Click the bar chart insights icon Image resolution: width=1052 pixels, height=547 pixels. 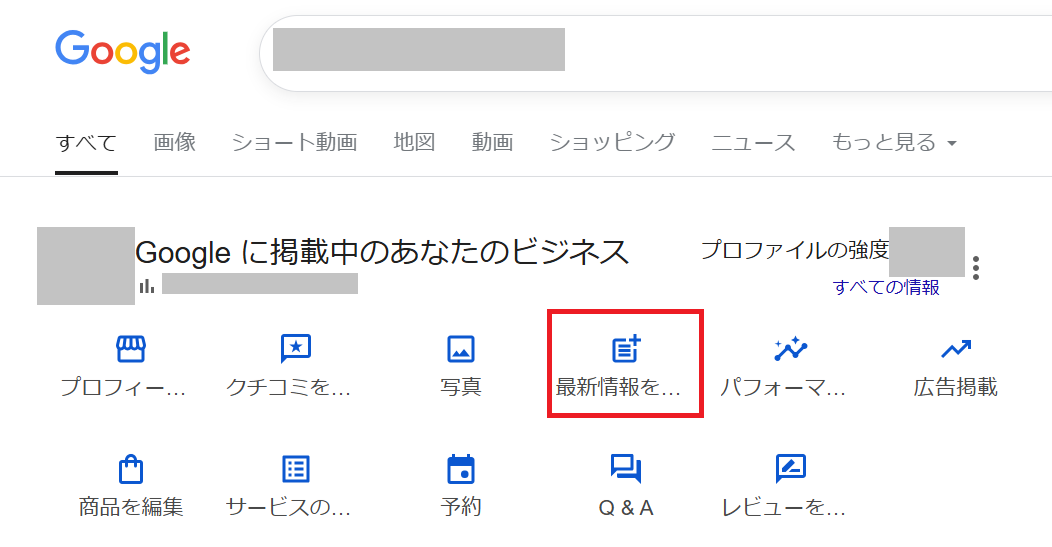(x=147, y=287)
